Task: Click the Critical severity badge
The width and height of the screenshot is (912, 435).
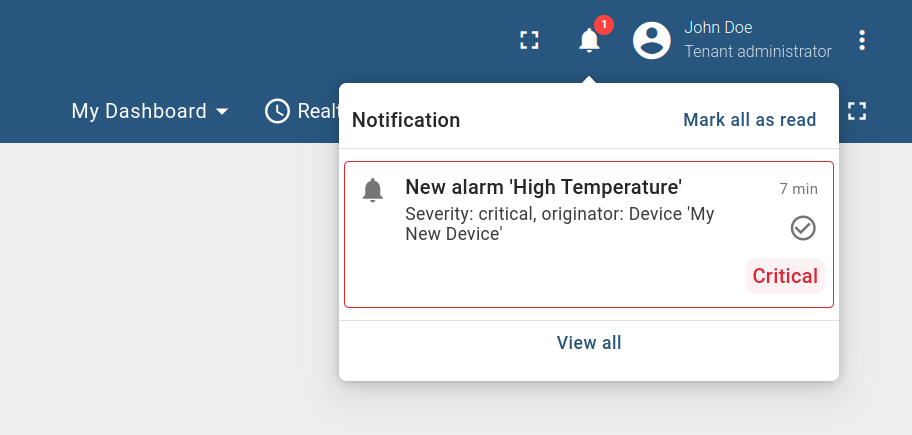Action: 785,276
